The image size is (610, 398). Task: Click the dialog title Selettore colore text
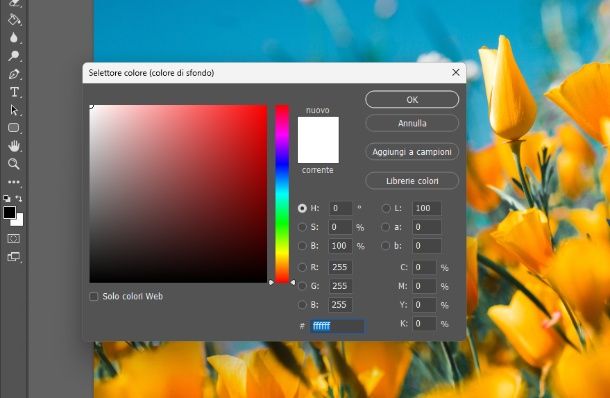pyautogui.click(x=151, y=73)
